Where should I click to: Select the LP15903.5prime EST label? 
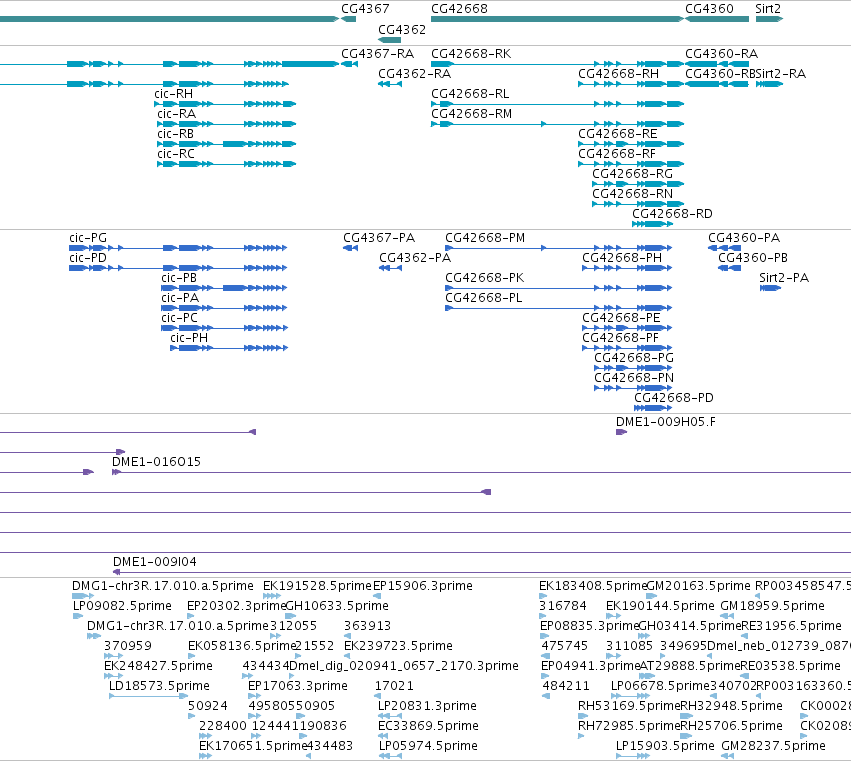pyautogui.click(x=665, y=746)
